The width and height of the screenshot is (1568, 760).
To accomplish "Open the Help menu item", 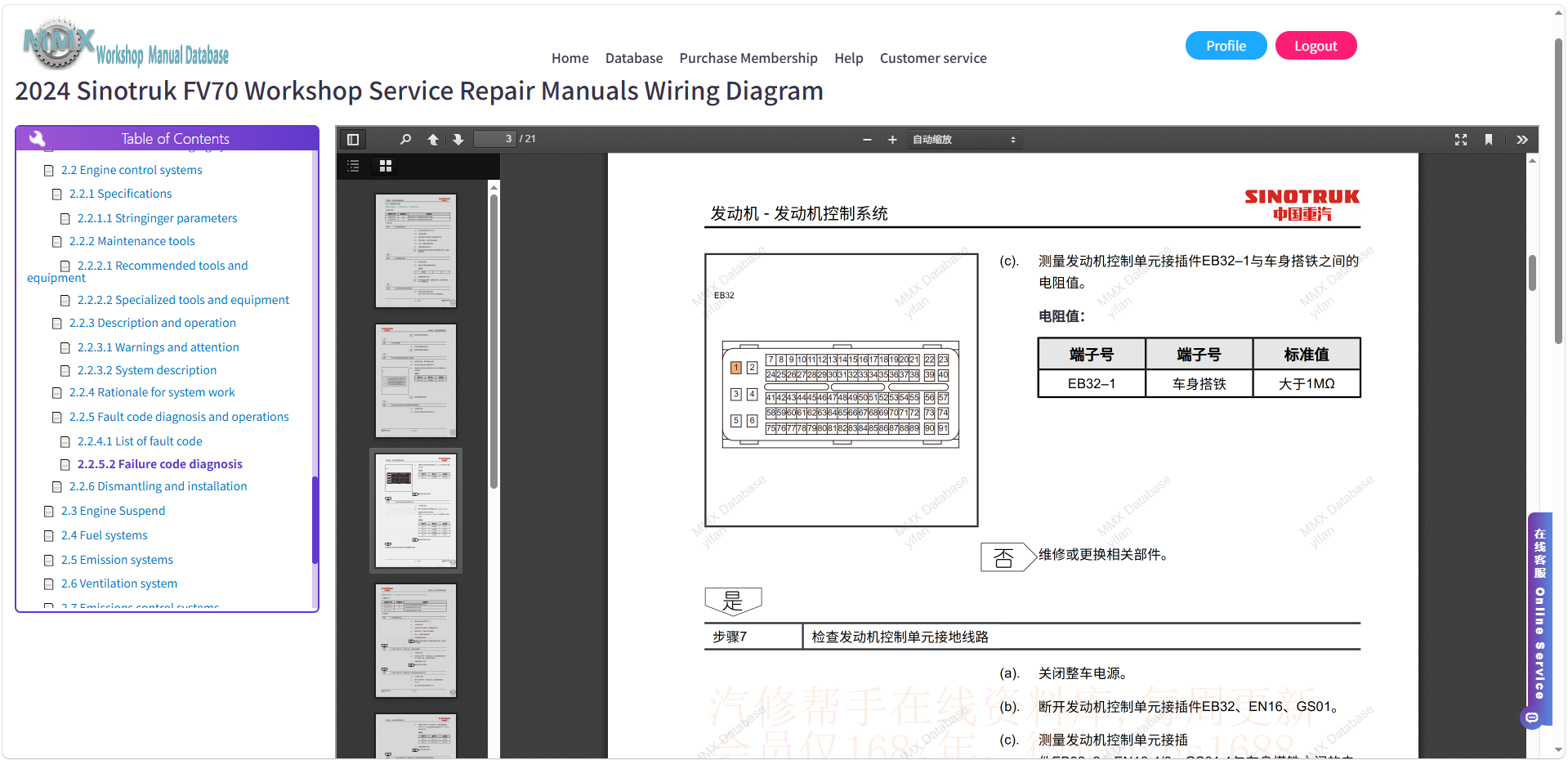I will [849, 58].
